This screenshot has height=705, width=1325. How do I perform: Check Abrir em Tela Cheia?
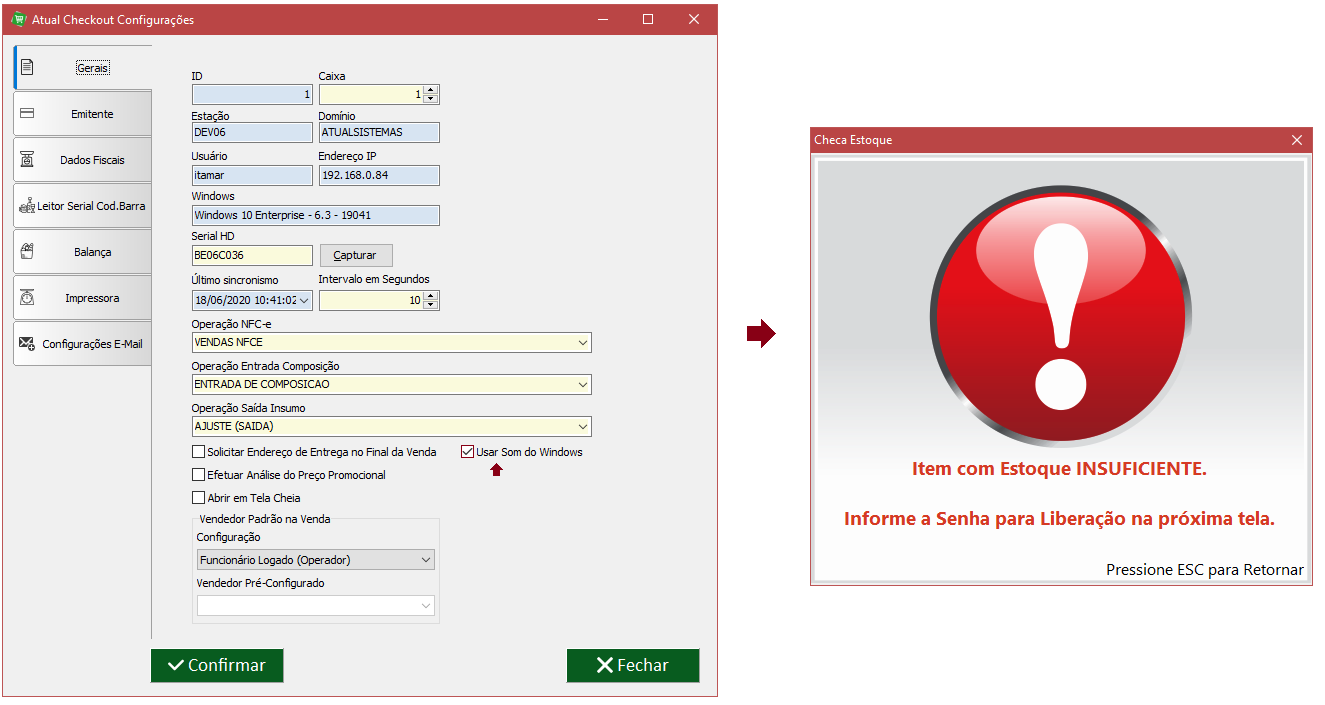[198, 497]
